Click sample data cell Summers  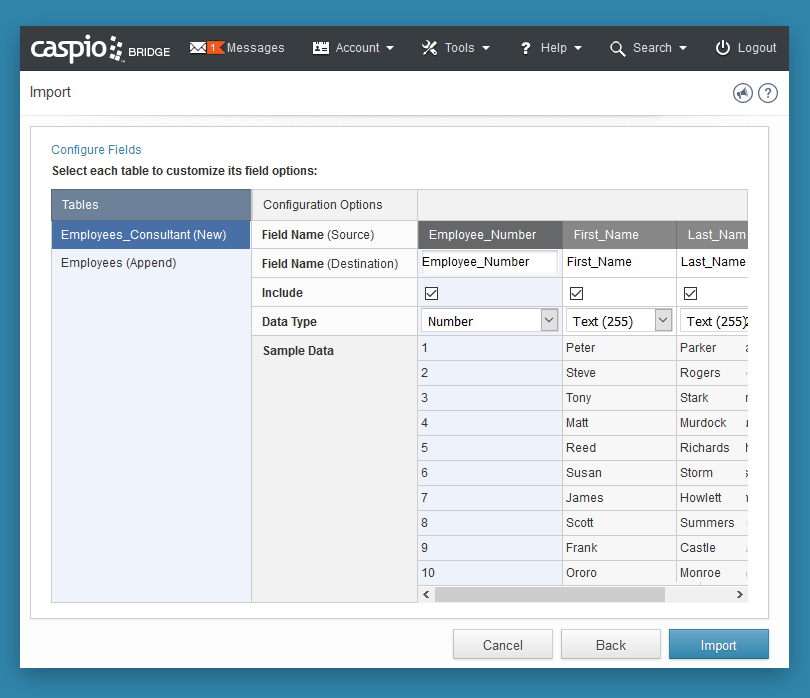coord(711,523)
